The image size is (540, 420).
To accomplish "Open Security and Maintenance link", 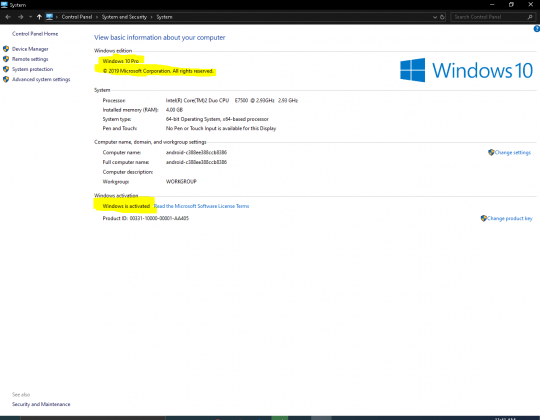I will [x=41, y=404].
